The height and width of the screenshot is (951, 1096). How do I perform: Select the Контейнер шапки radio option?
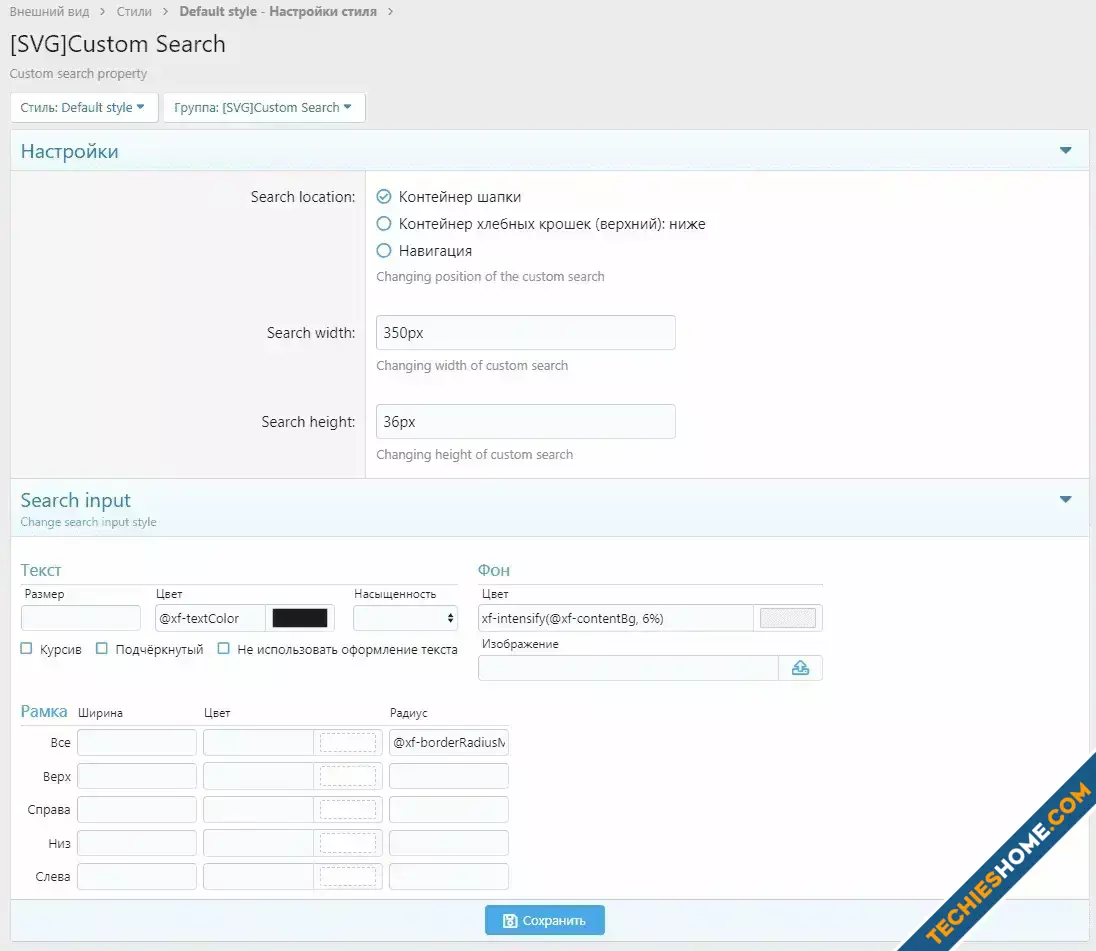click(384, 197)
